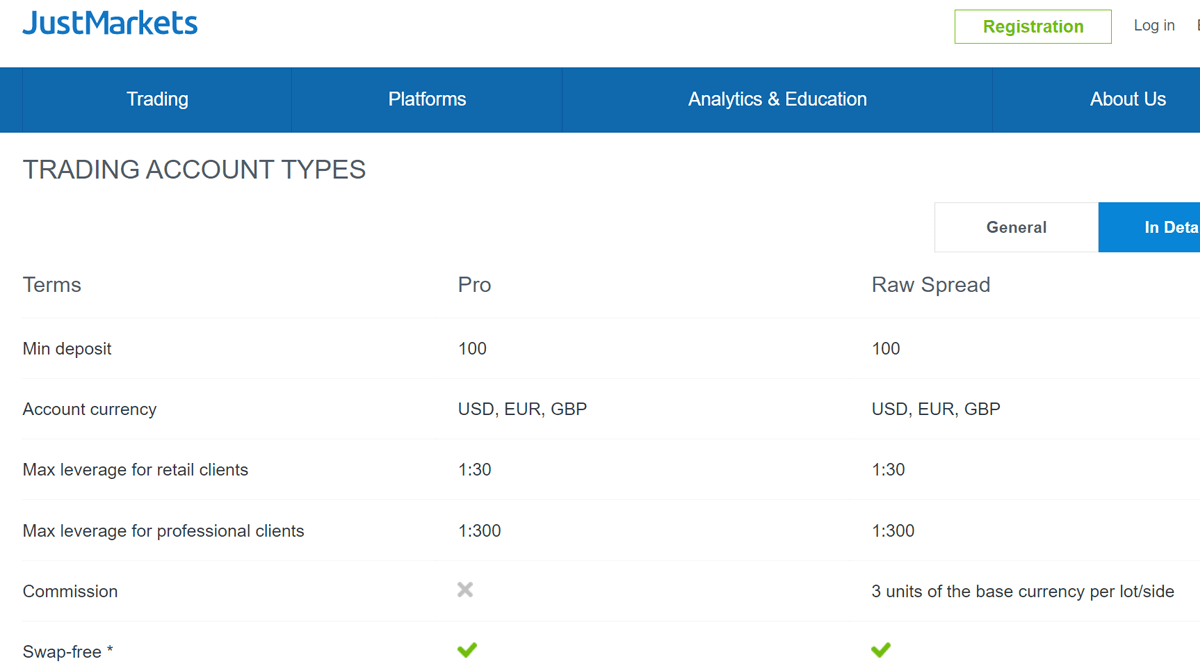Image resolution: width=1200 pixels, height=668 pixels.
Task: Click the TRADING ACCOUNT TYPES heading
Action: (194, 170)
